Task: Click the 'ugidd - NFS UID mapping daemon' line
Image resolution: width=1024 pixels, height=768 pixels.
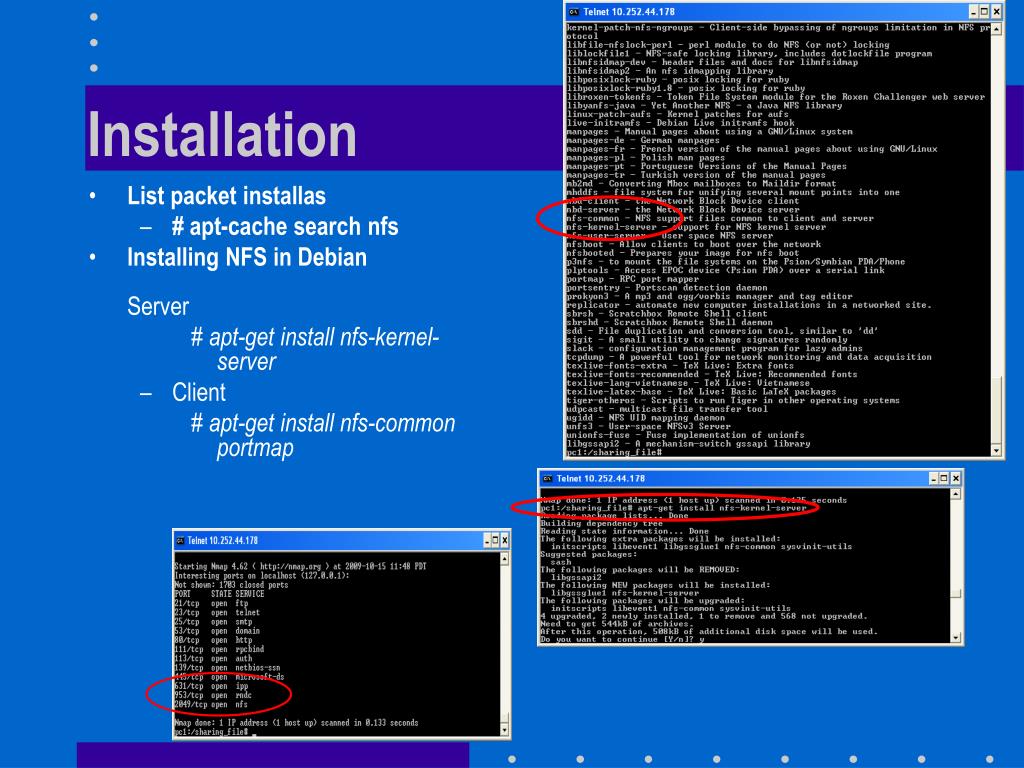Action: [x=645, y=417]
